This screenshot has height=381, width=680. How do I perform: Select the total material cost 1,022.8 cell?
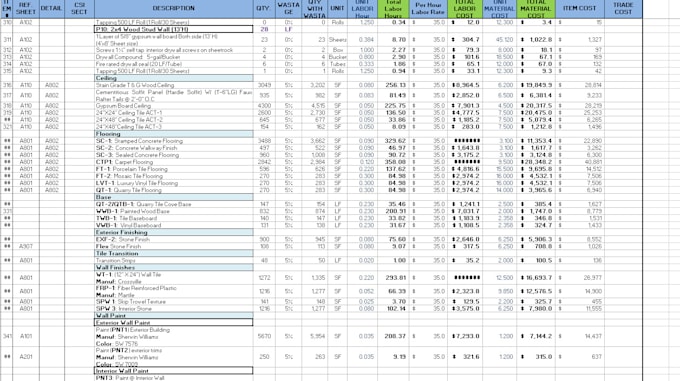point(536,39)
